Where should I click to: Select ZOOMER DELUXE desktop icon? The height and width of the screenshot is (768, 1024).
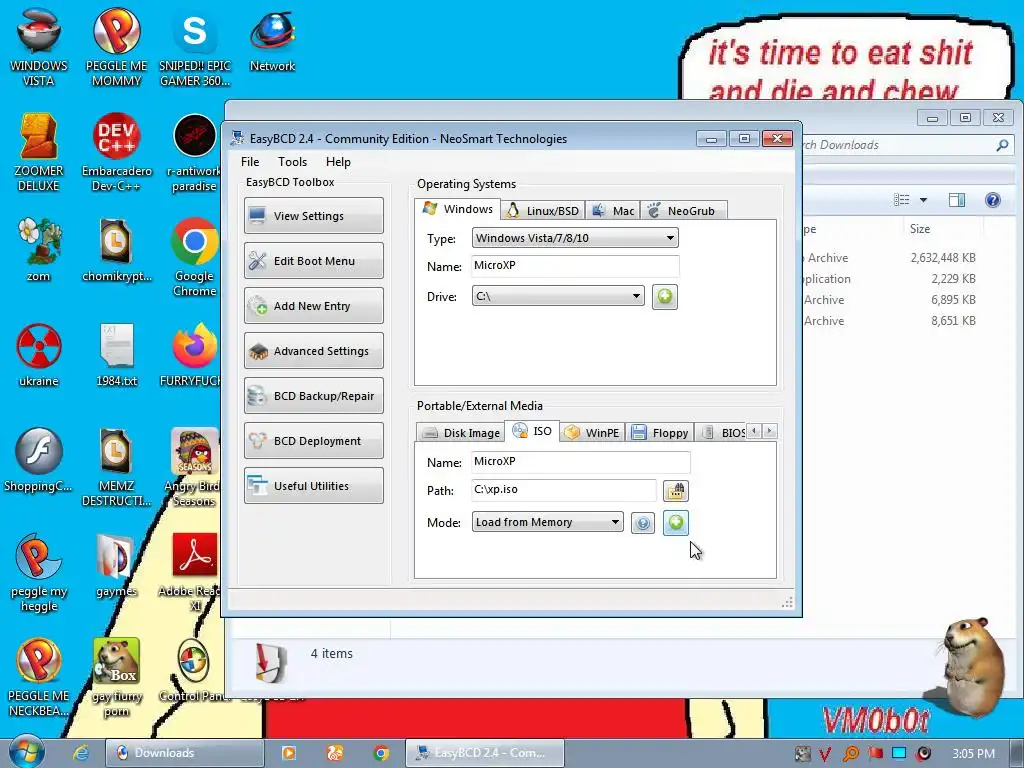[39, 153]
